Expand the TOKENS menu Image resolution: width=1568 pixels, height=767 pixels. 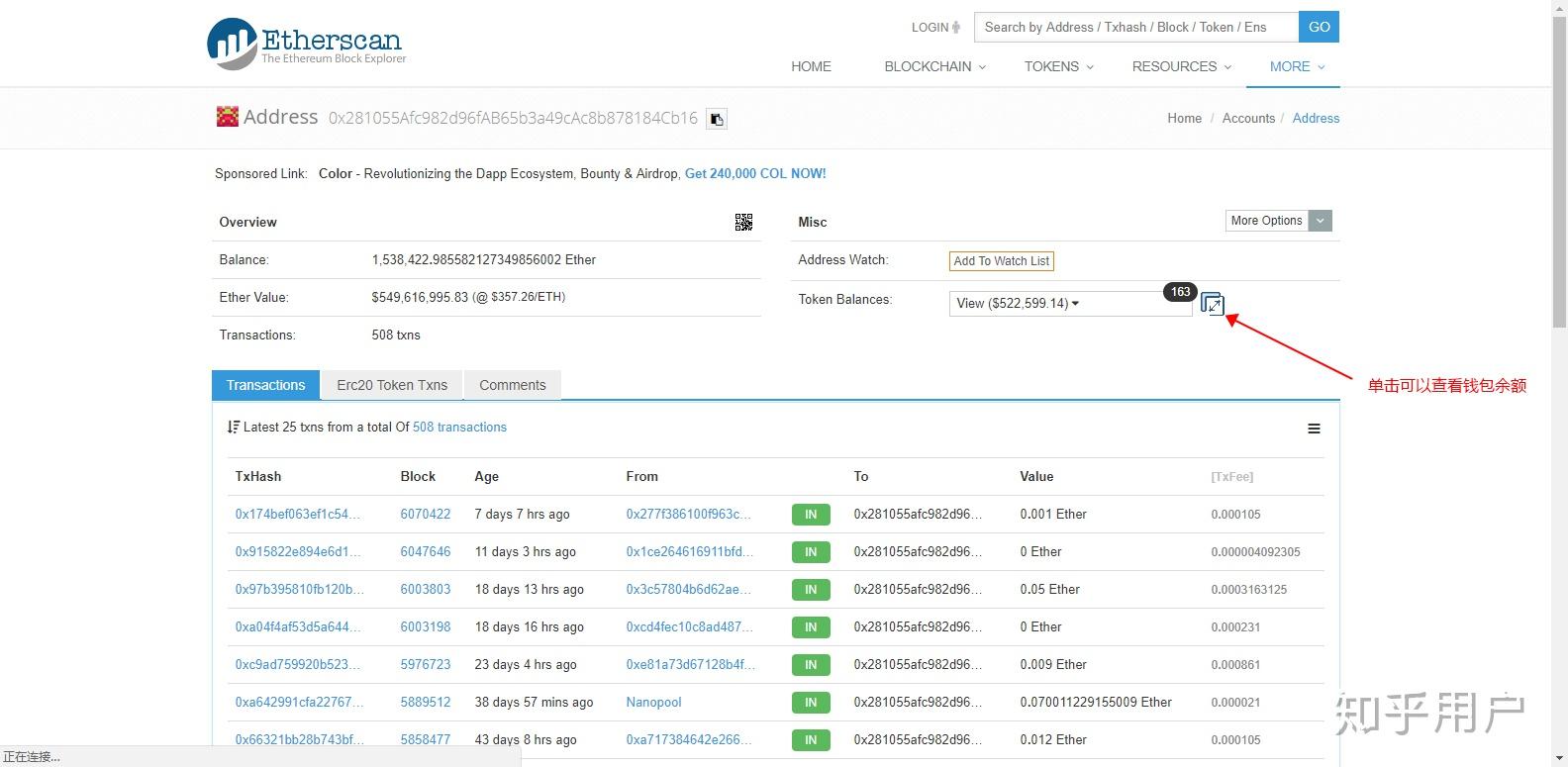(x=1058, y=66)
